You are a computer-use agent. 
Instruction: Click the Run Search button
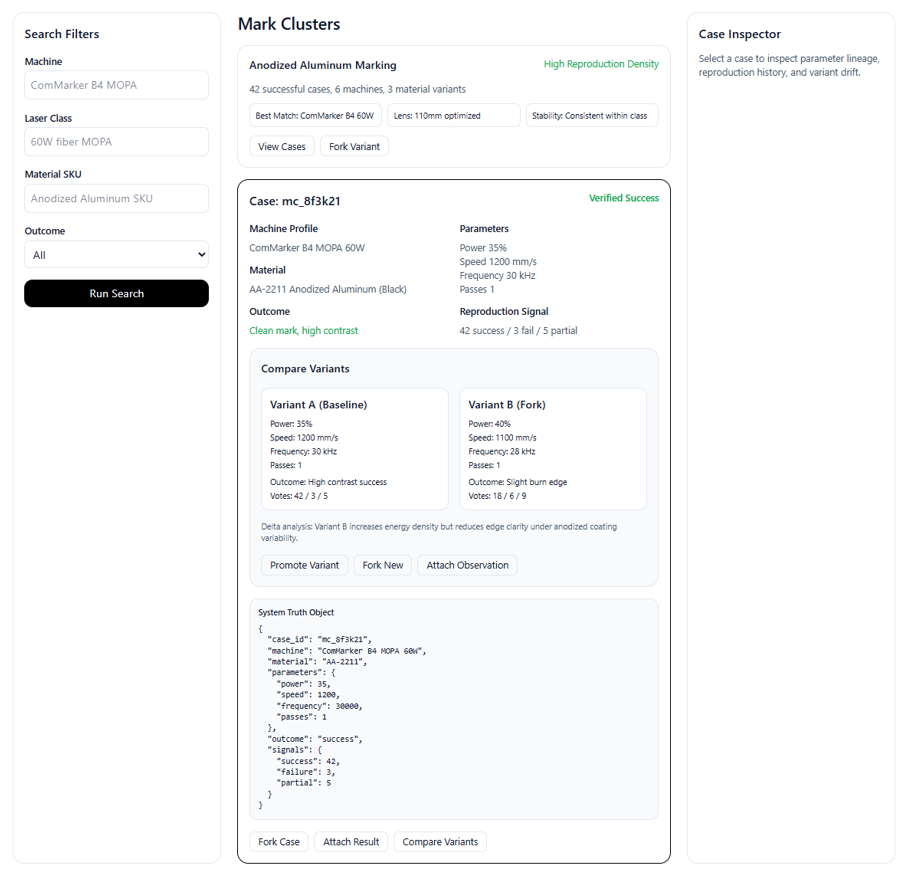pos(116,293)
